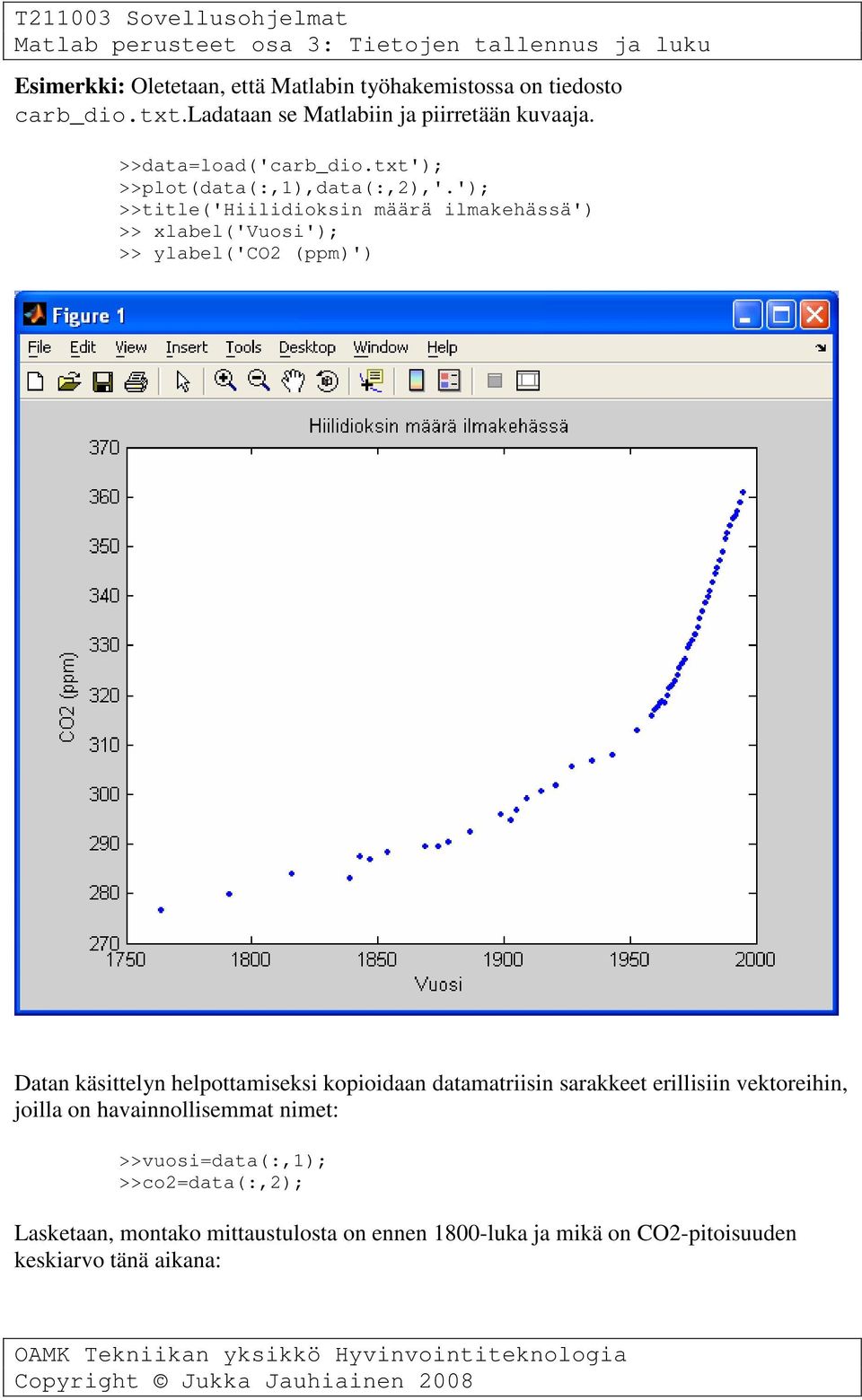Image resolution: width=862 pixels, height=1400 pixels.
Task: Click the y-axis label 'CO2 (ppm)'
Action: click(68, 697)
